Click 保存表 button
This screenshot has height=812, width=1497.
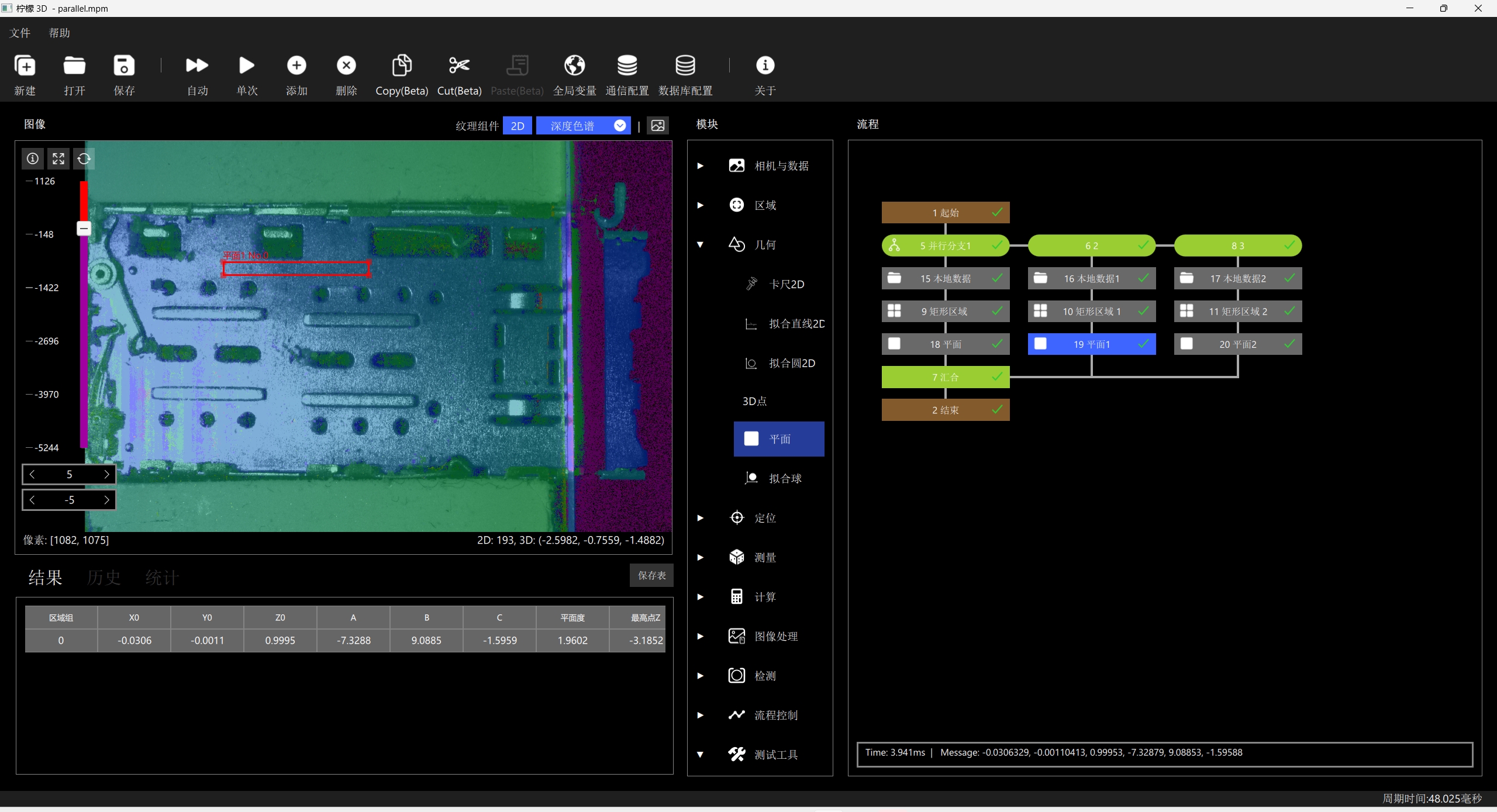tap(651, 575)
